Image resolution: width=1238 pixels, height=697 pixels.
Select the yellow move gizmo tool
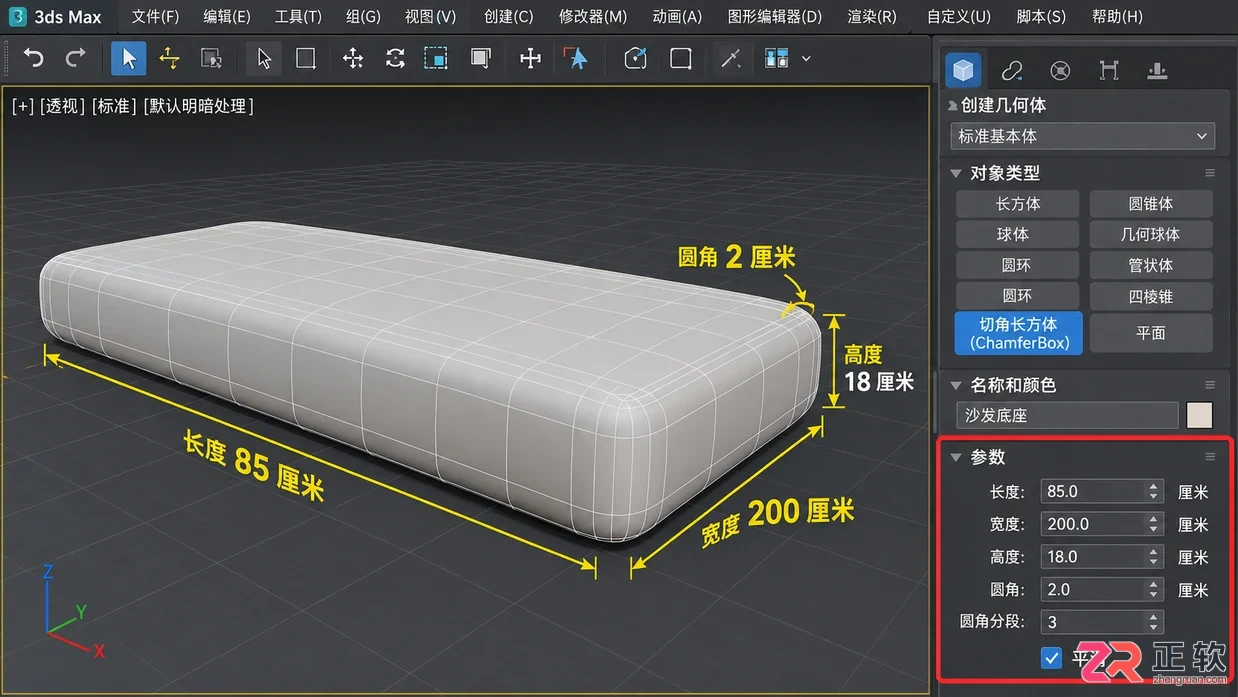point(169,58)
